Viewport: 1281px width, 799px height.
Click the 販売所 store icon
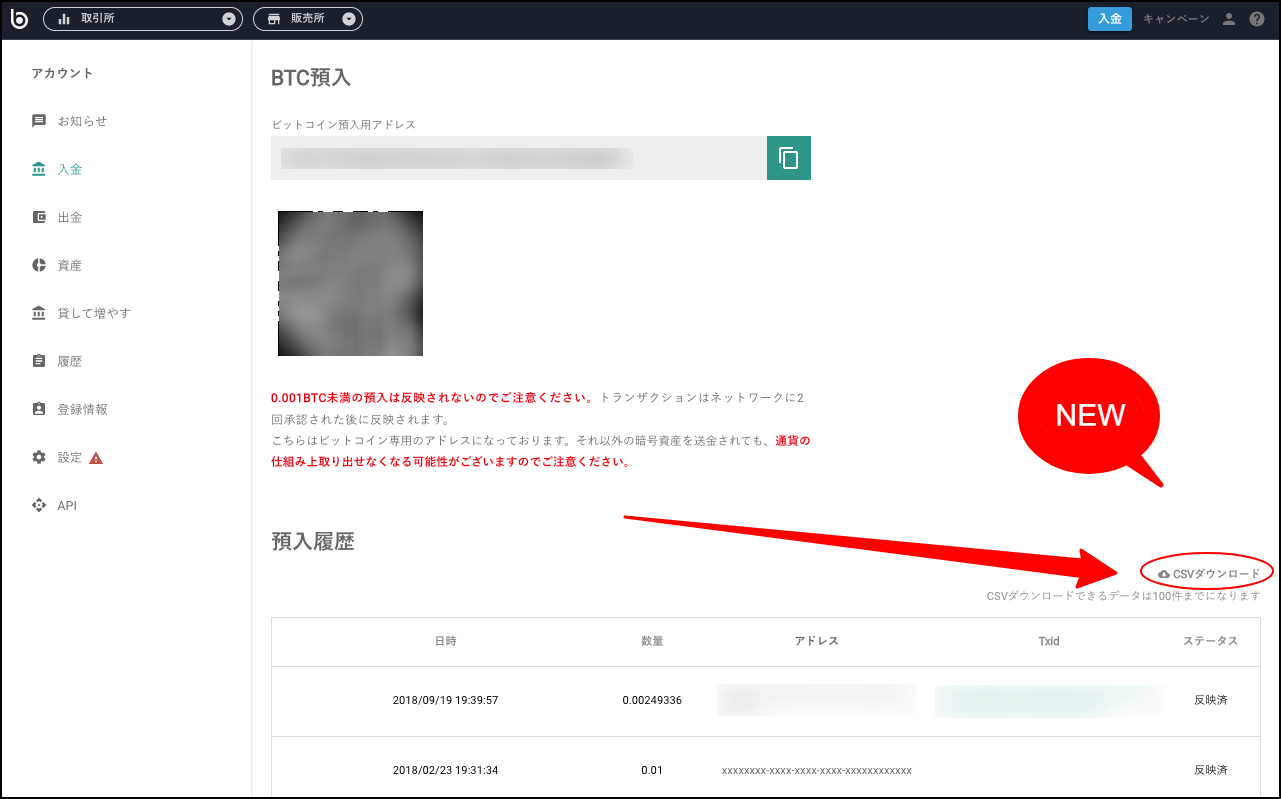click(x=274, y=19)
